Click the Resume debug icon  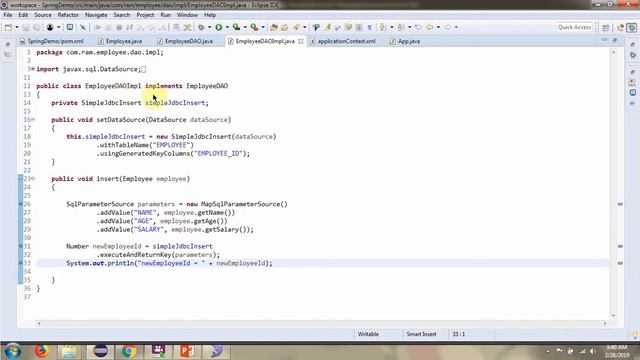(x=98, y=27)
